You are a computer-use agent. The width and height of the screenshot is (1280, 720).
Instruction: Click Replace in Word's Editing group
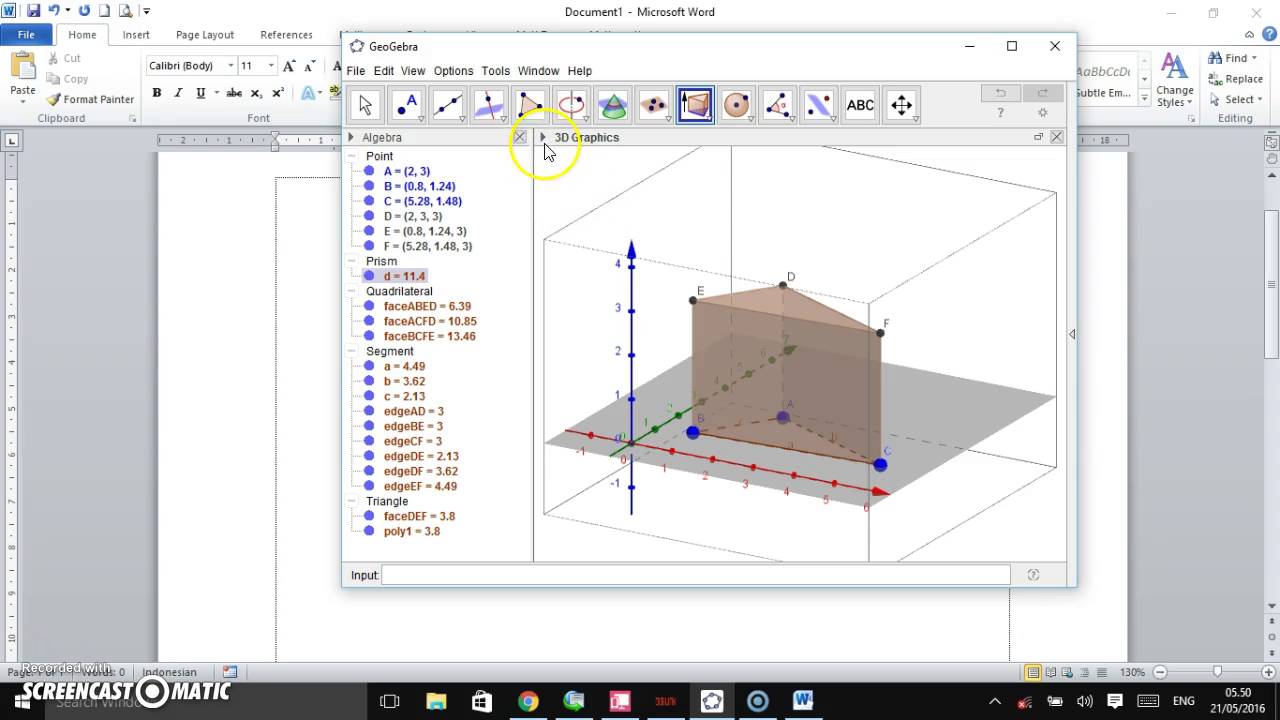pos(1237,79)
